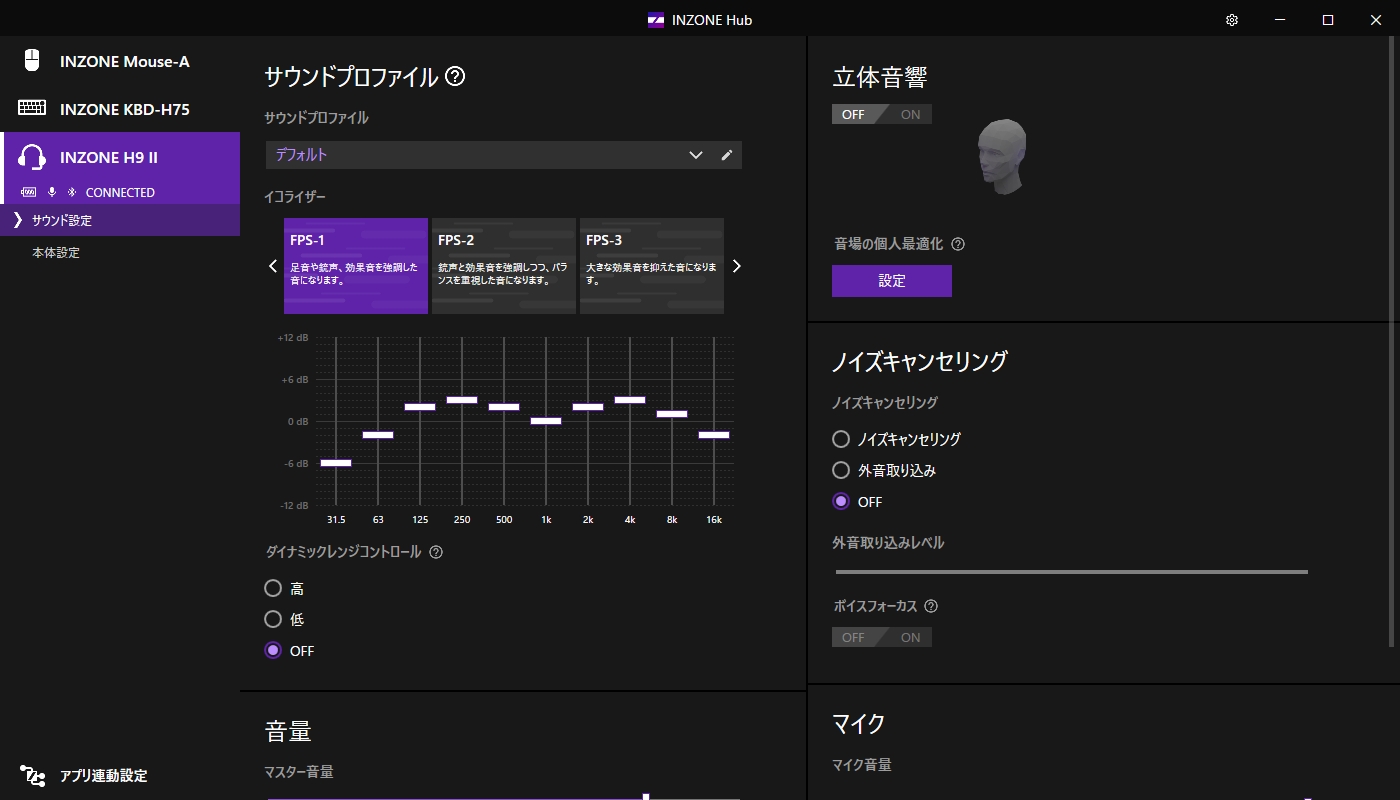Click the 63 Hz equalizer slider handle

click(378, 435)
